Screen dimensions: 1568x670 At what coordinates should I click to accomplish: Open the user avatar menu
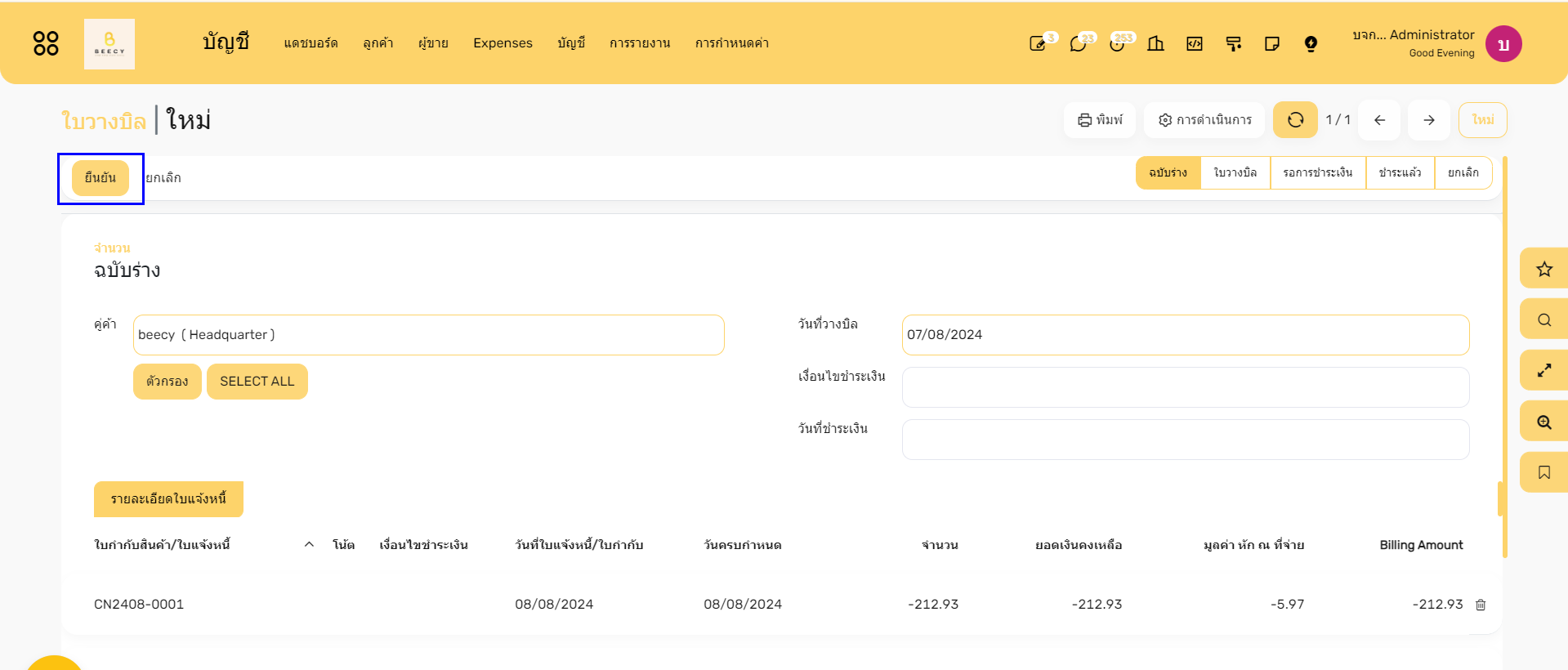tap(1503, 43)
